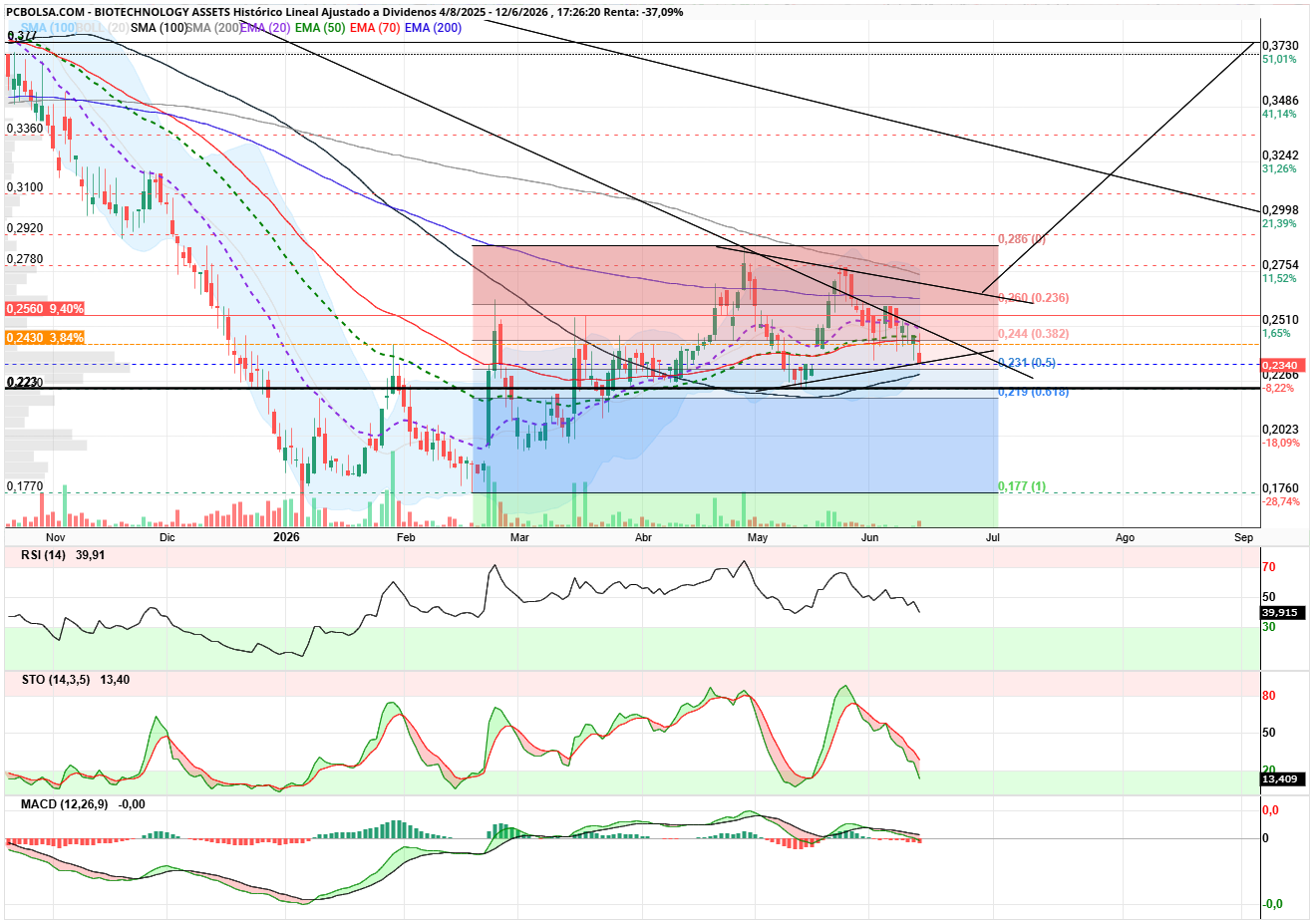Click the Abr month label on time axis

643,537
